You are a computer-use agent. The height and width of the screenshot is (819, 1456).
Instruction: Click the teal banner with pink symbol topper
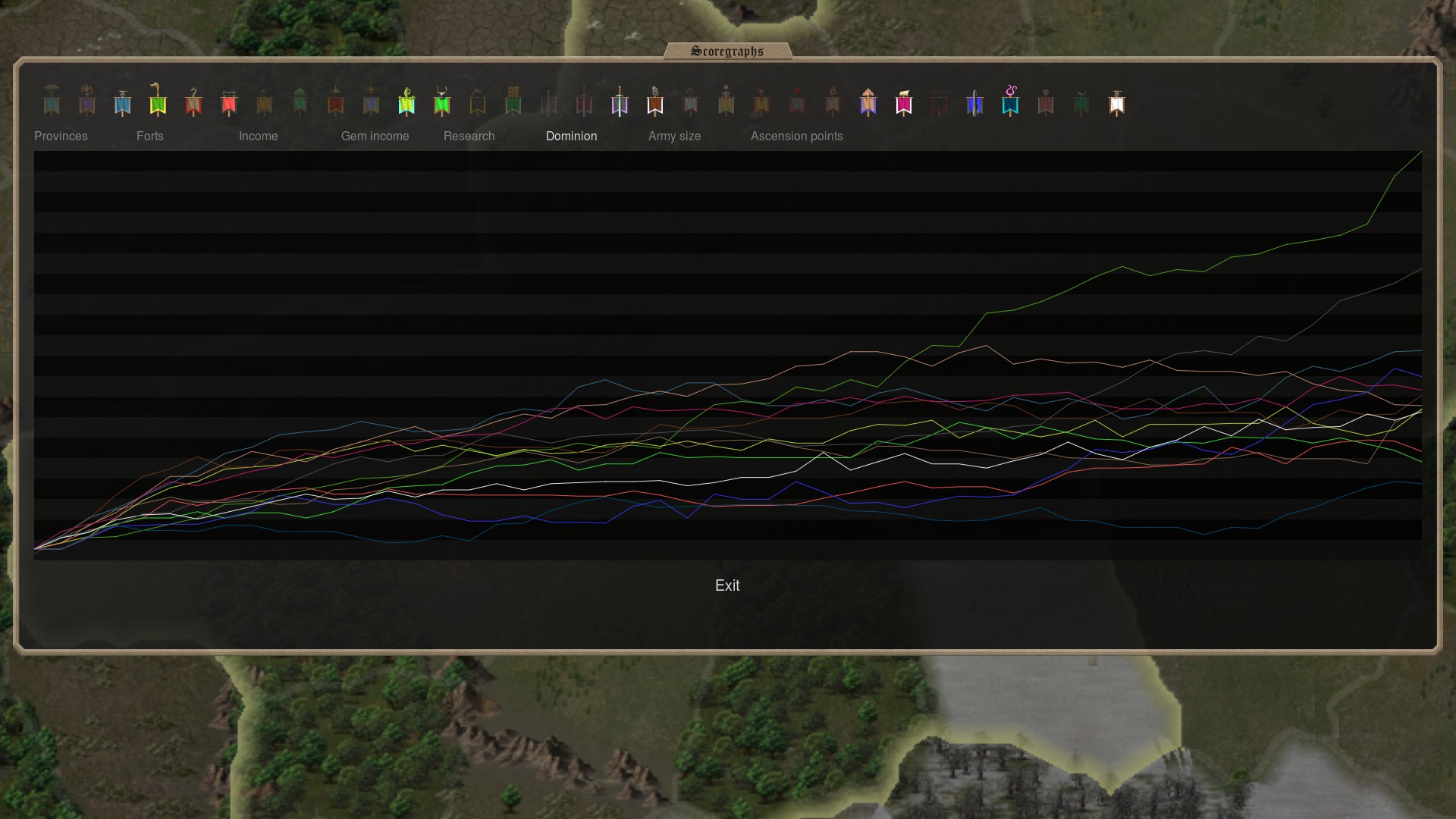pos(1010,100)
